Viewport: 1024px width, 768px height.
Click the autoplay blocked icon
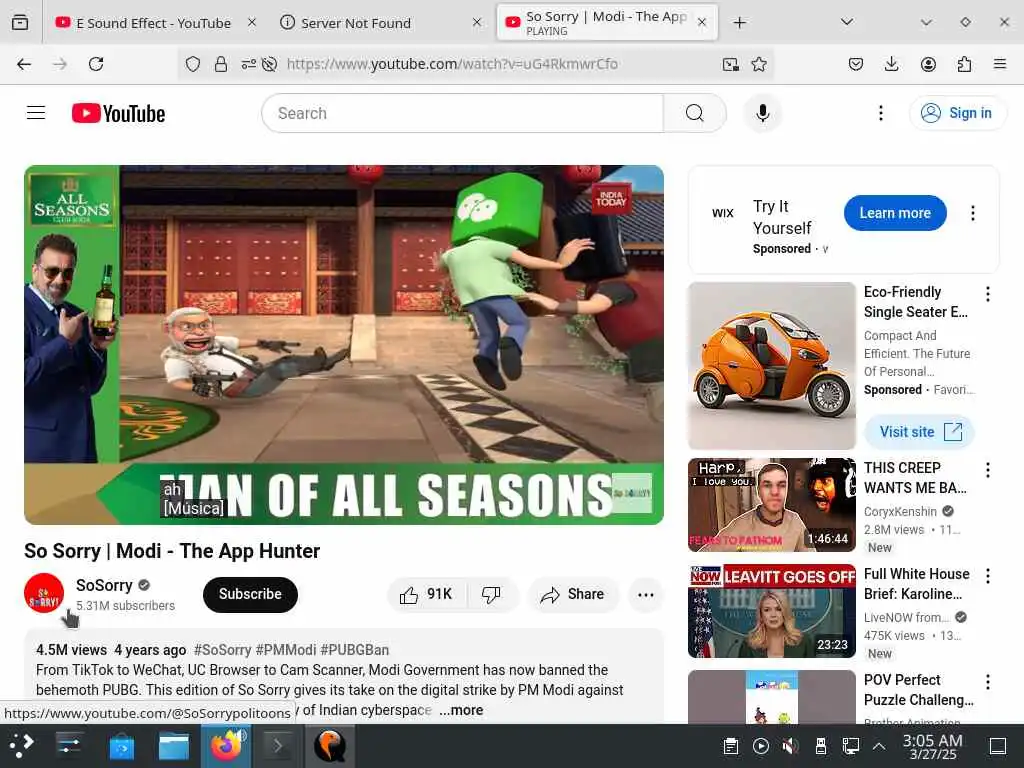pos(269,64)
